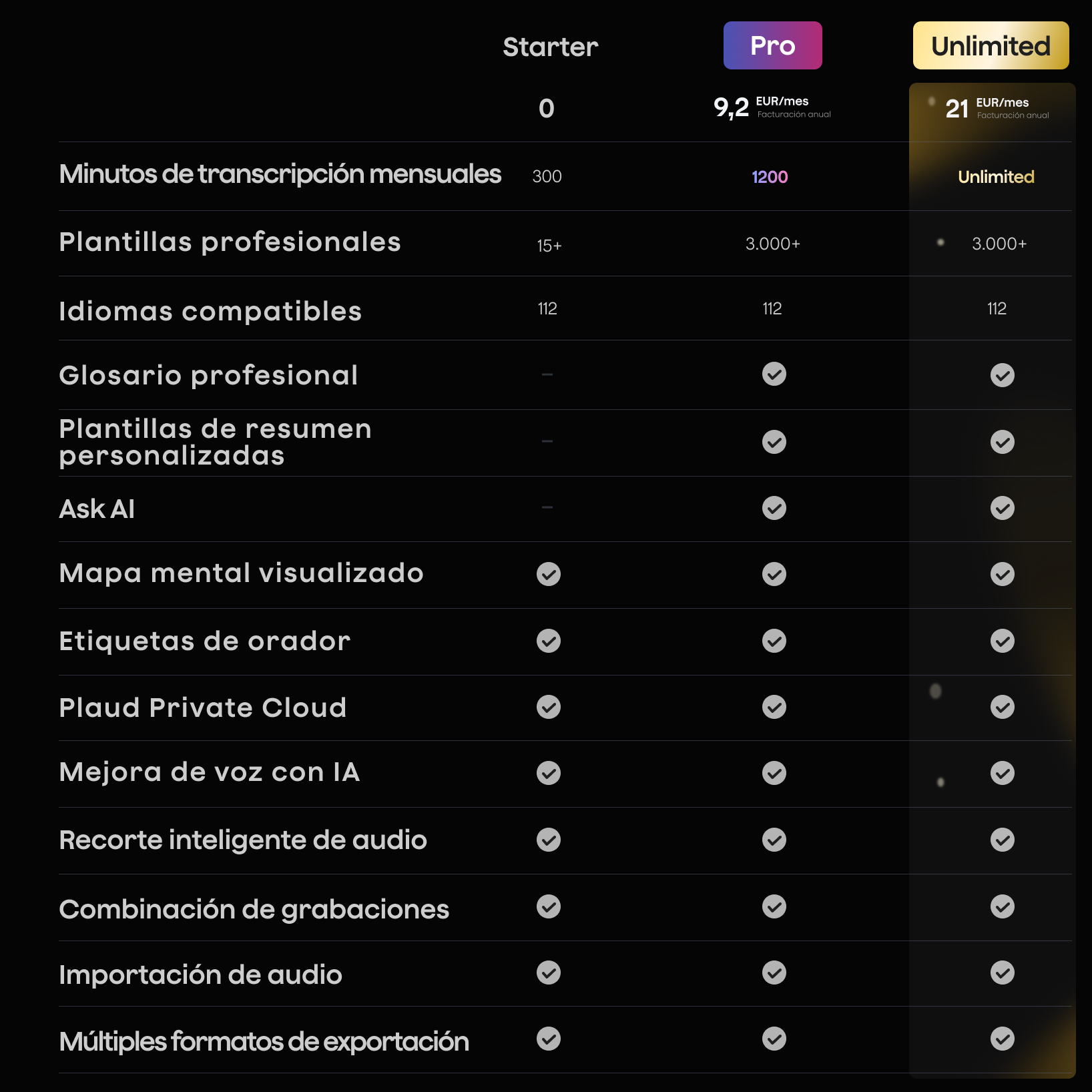Click the Plaud Private Cloud feature label
The image size is (1092, 1092).
(x=203, y=708)
